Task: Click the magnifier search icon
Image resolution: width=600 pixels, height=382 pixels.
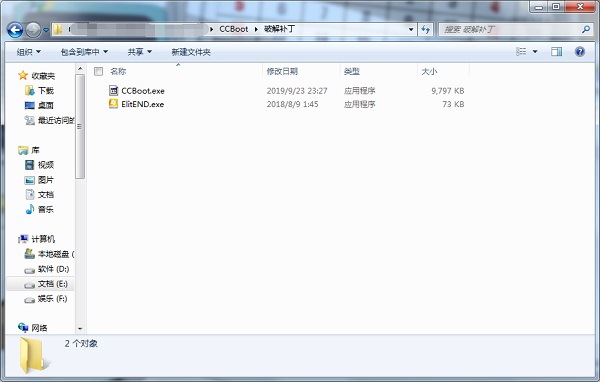Action: (x=585, y=29)
